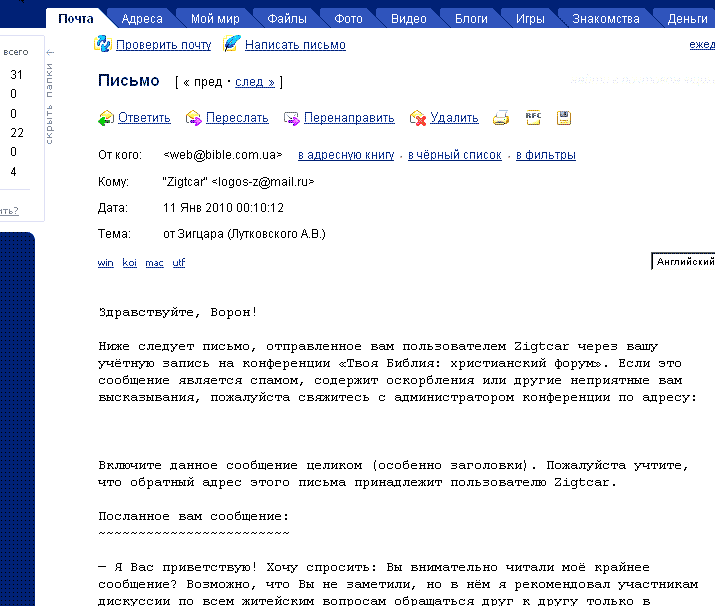Open the Мой мир tab
The image size is (715, 606).
(214, 18)
